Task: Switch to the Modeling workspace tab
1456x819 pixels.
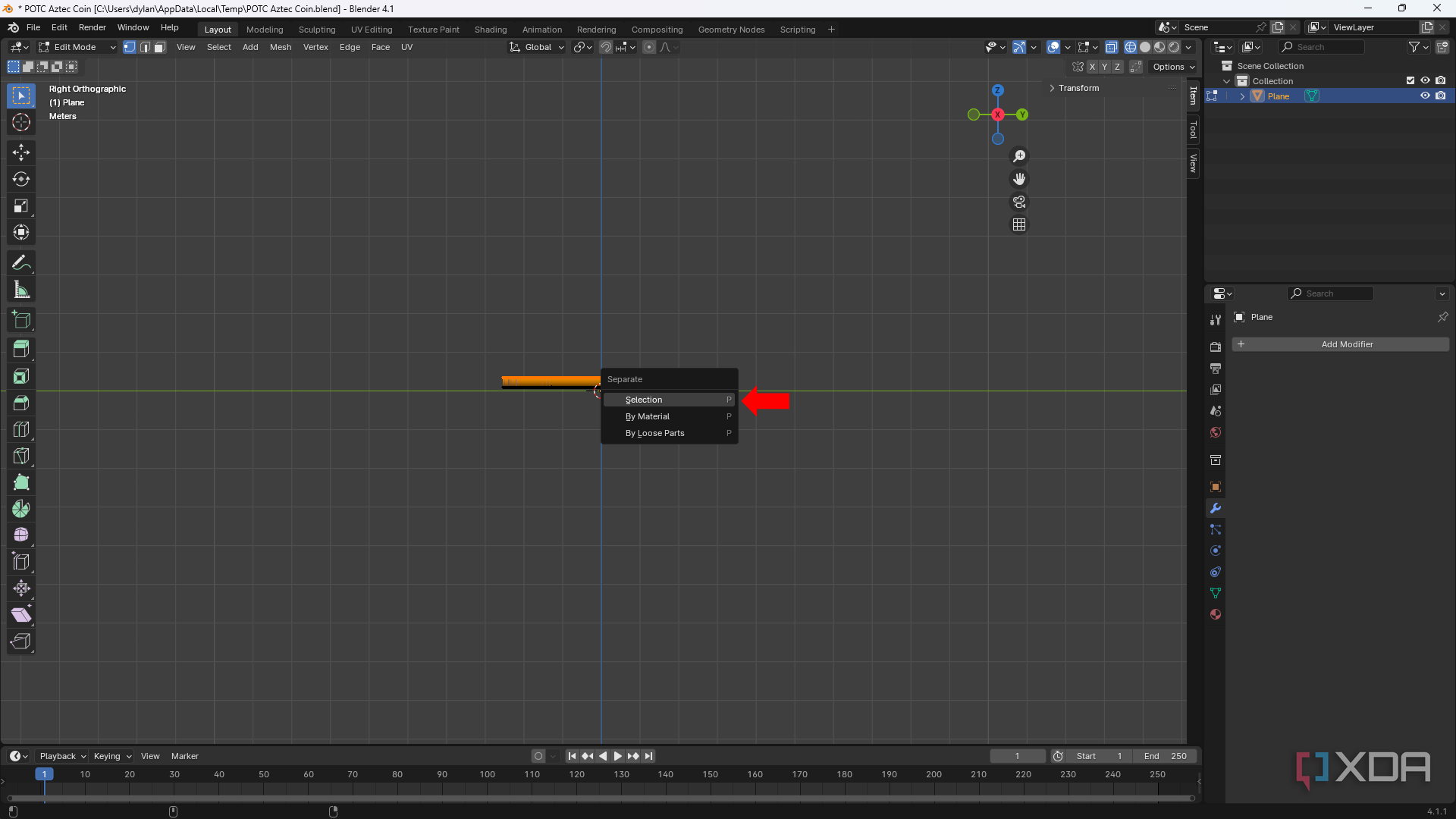Action: [264, 30]
